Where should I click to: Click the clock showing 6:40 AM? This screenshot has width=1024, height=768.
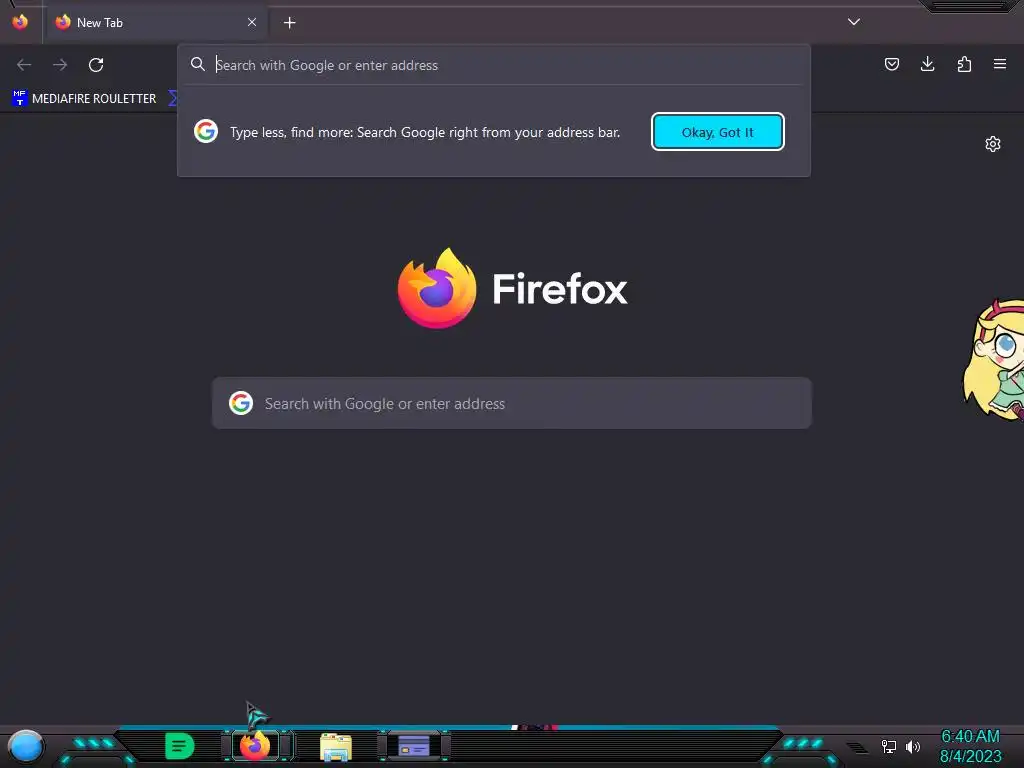(970, 737)
